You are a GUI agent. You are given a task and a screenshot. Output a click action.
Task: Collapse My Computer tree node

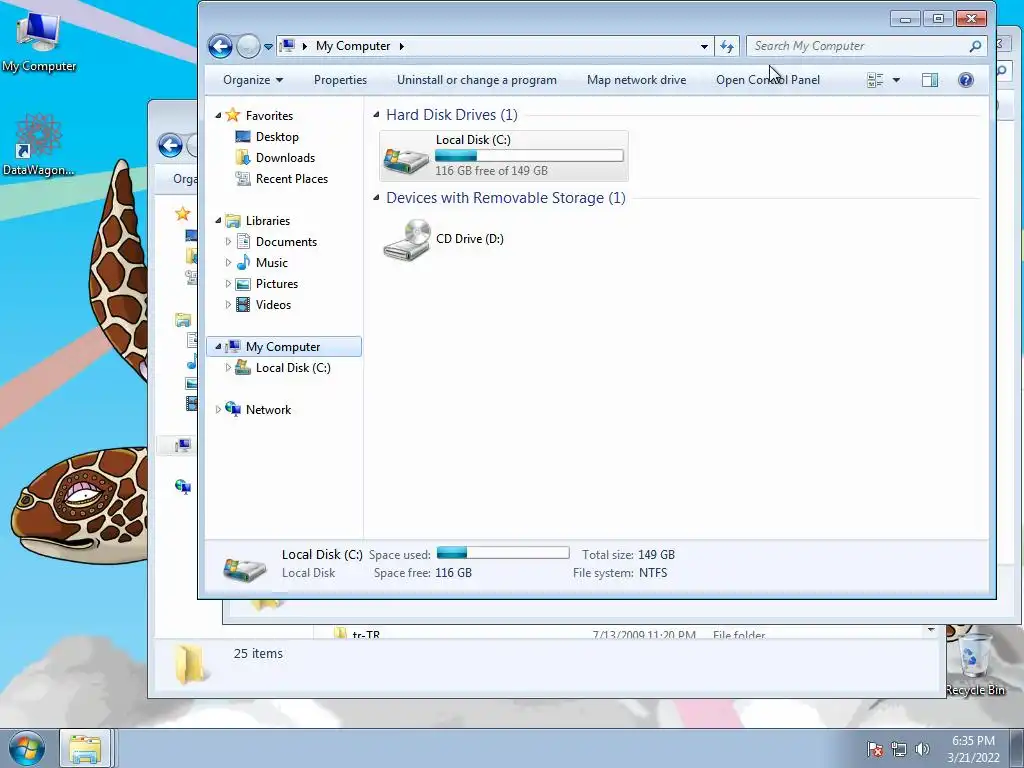click(x=218, y=347)
